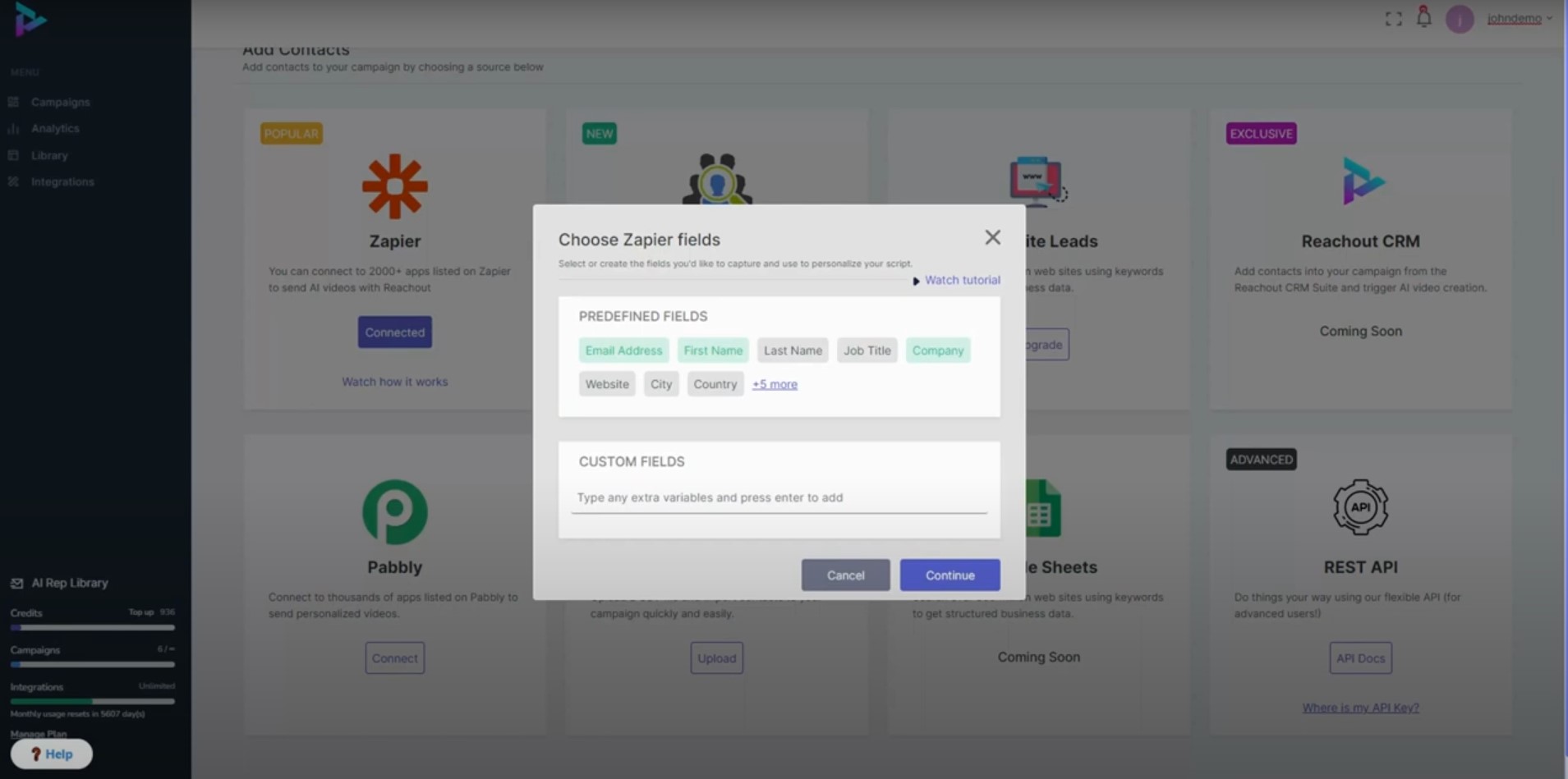
Task: Select the City field chip
Action: tap(661, 384)
